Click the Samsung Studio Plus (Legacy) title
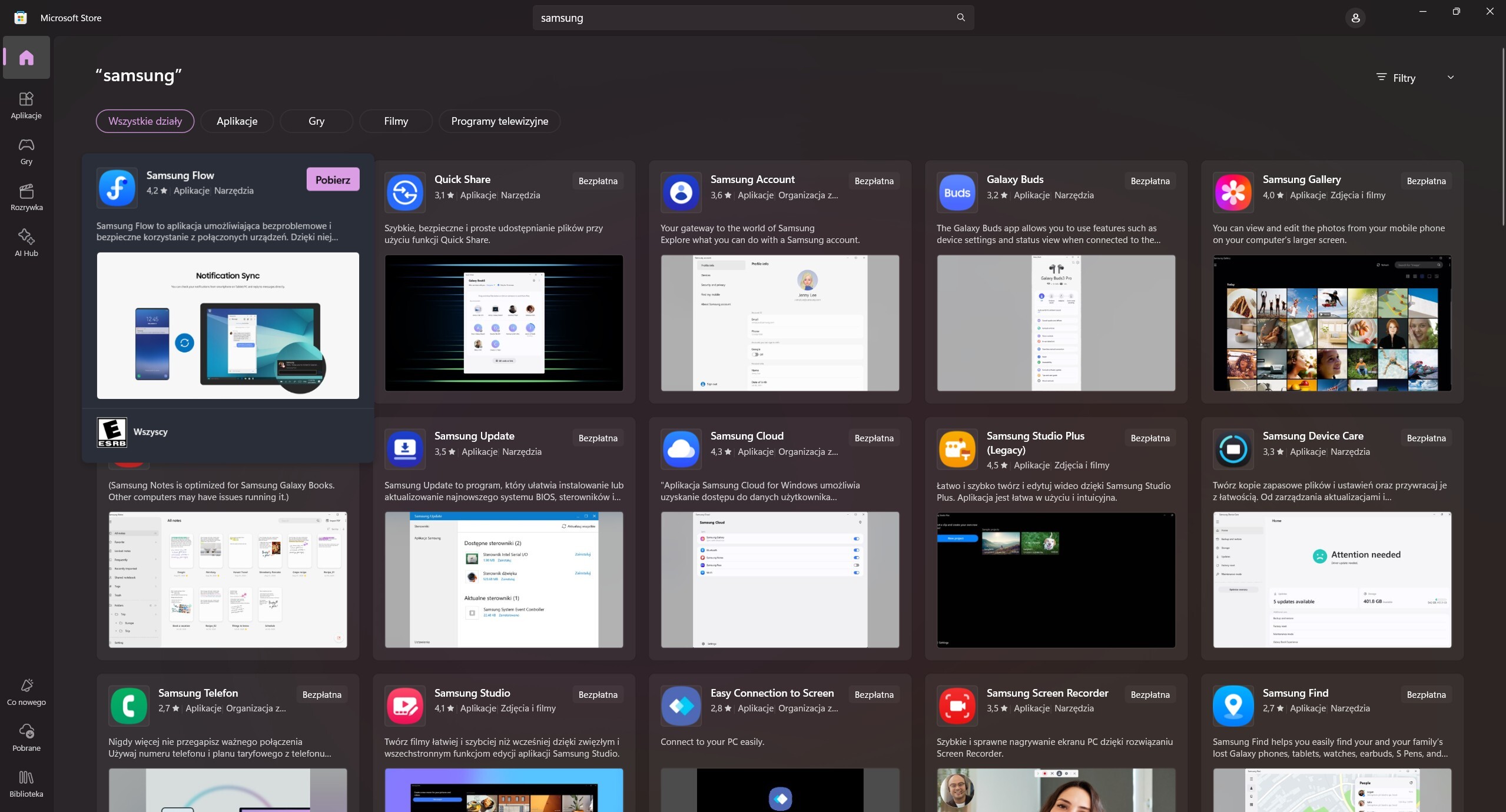This screenshot has height=812, width=1506. coord(1036,443)
